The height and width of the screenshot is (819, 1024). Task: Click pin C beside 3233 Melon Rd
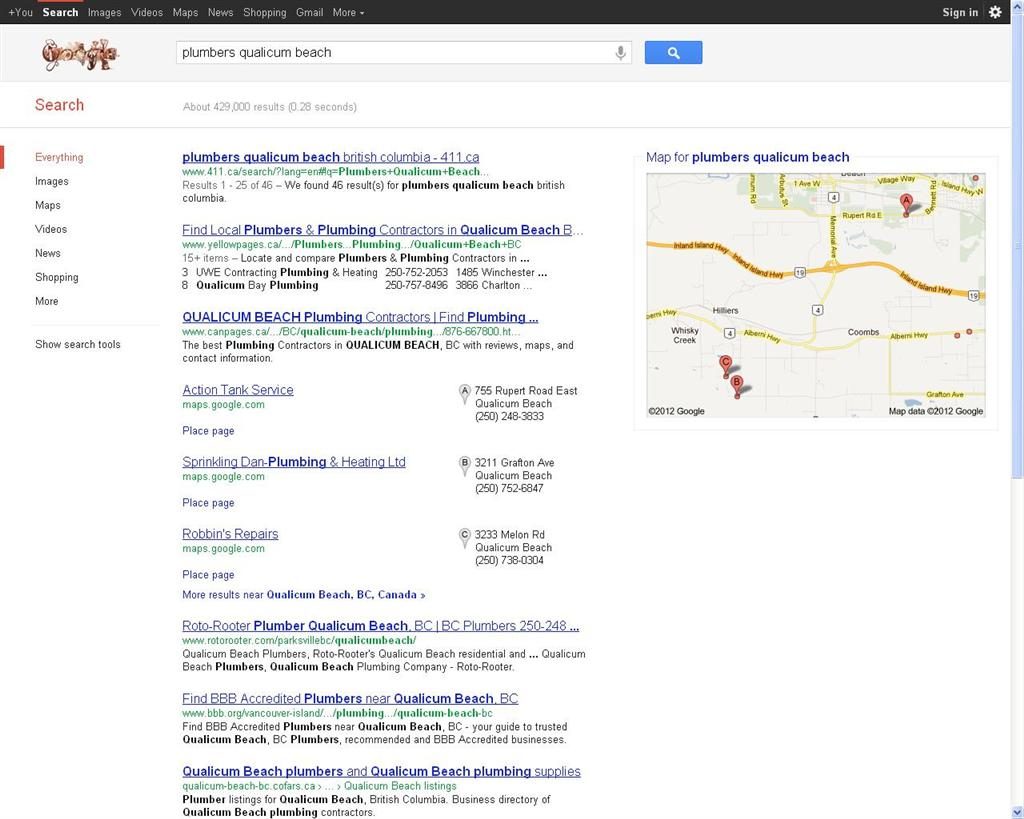click(465, 538)
